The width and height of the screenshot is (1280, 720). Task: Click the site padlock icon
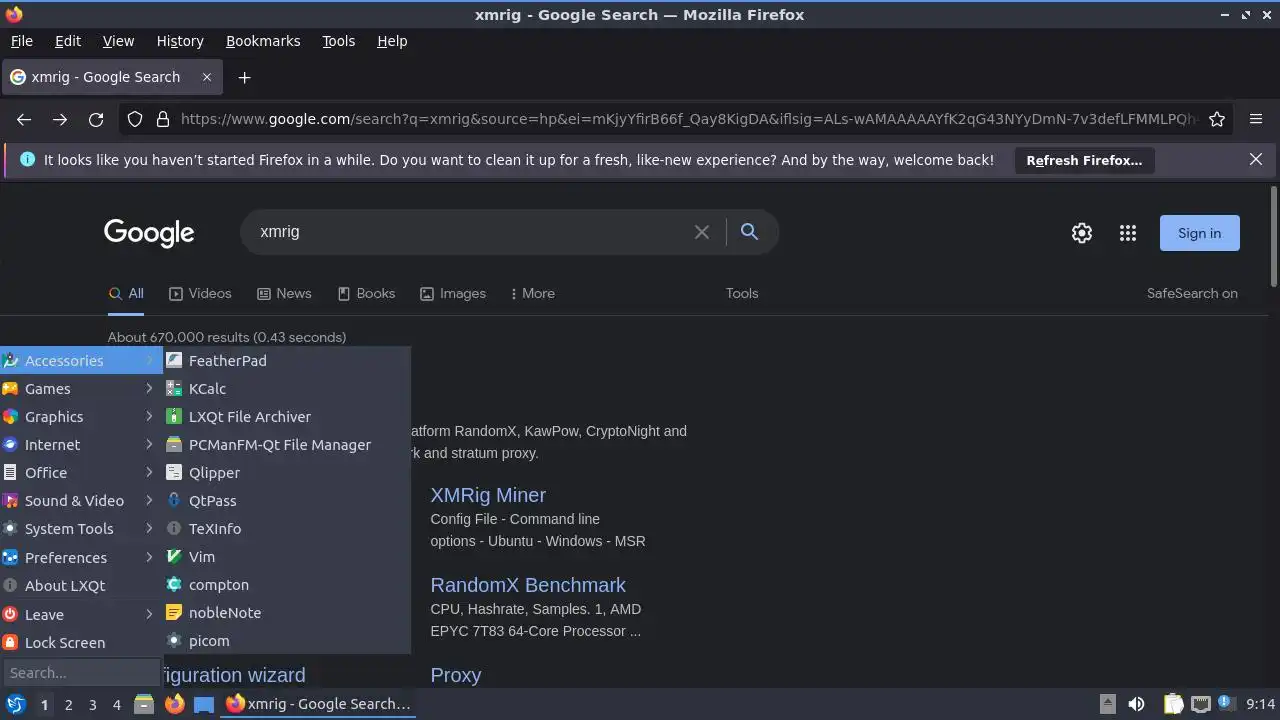click(x=163, y=119)
